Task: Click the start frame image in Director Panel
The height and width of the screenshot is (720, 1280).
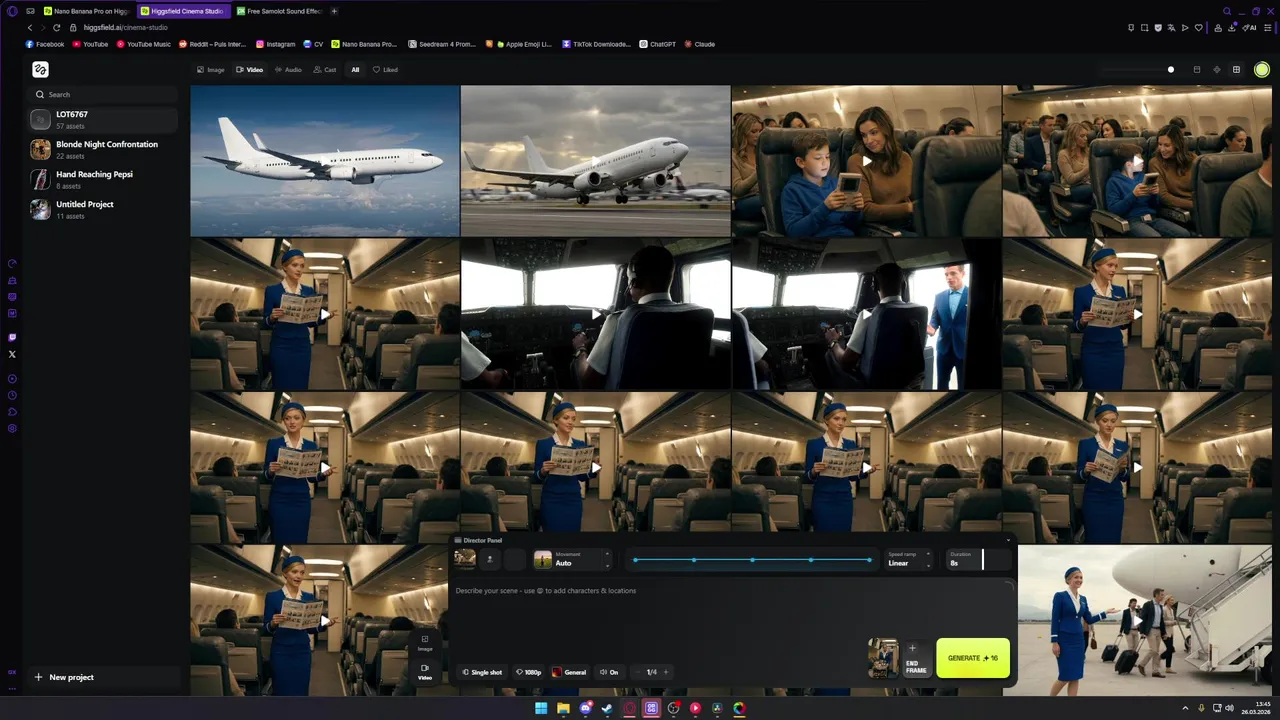Action: point(464,559)
